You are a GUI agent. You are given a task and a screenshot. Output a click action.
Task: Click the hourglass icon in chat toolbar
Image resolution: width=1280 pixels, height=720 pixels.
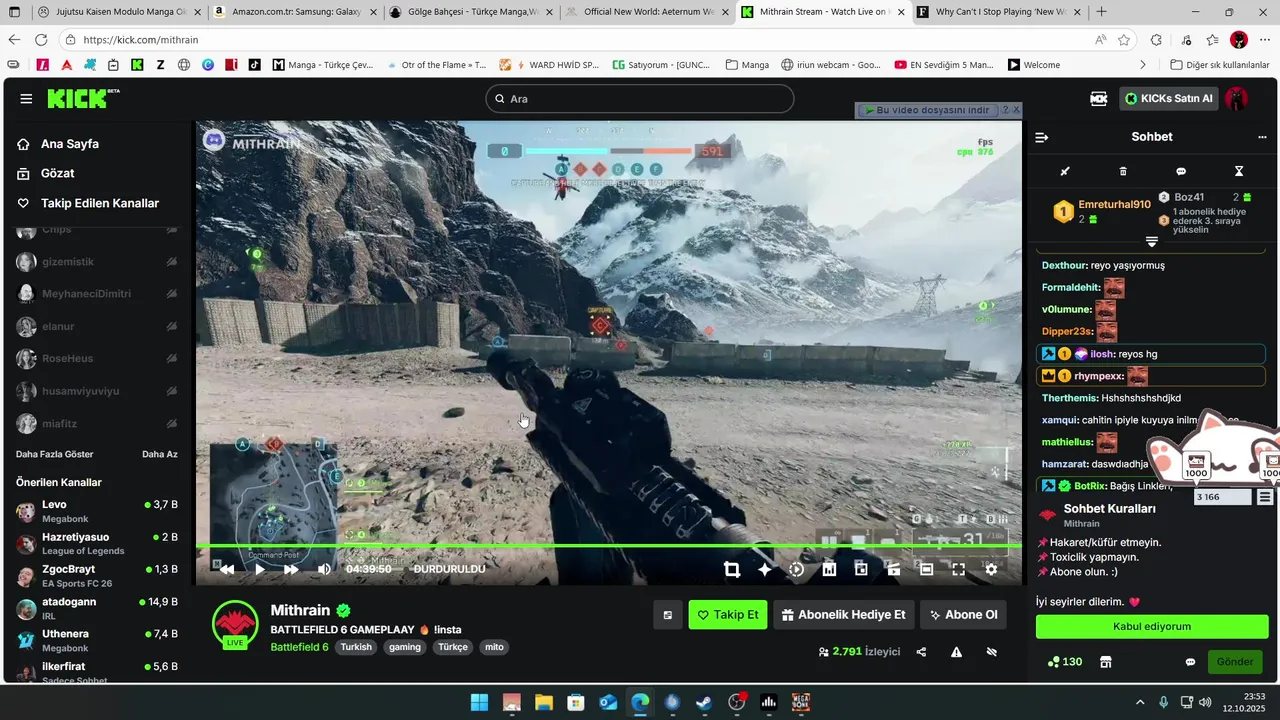[1239, 171]
